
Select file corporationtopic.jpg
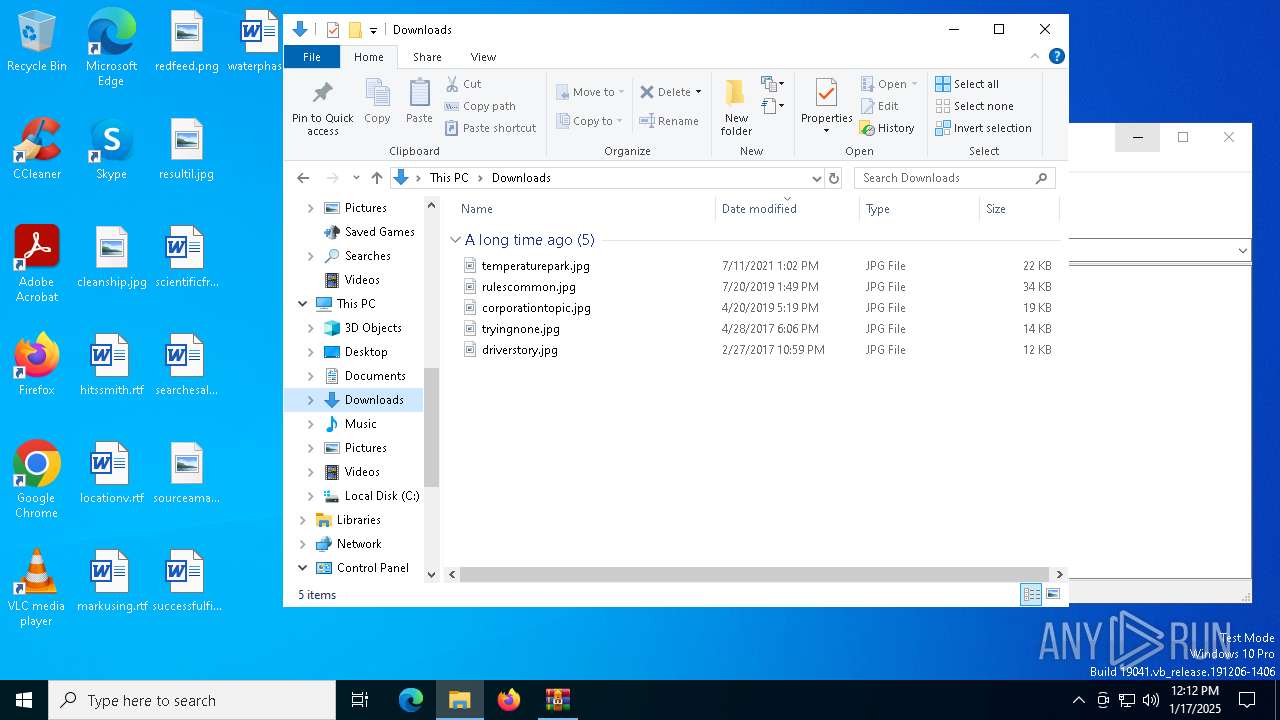(x=536, y=308)
